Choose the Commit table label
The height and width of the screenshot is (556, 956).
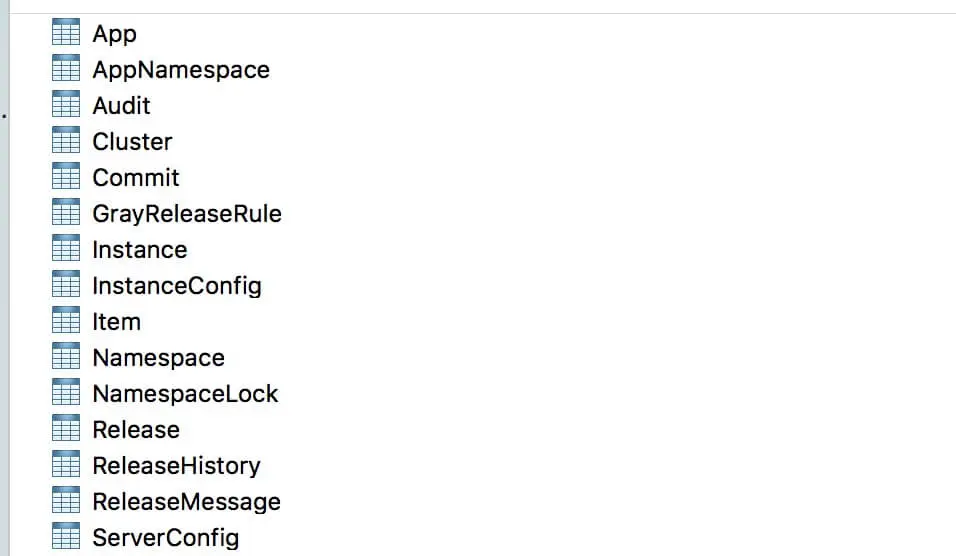pyautogui.click(x=136, y=178)
